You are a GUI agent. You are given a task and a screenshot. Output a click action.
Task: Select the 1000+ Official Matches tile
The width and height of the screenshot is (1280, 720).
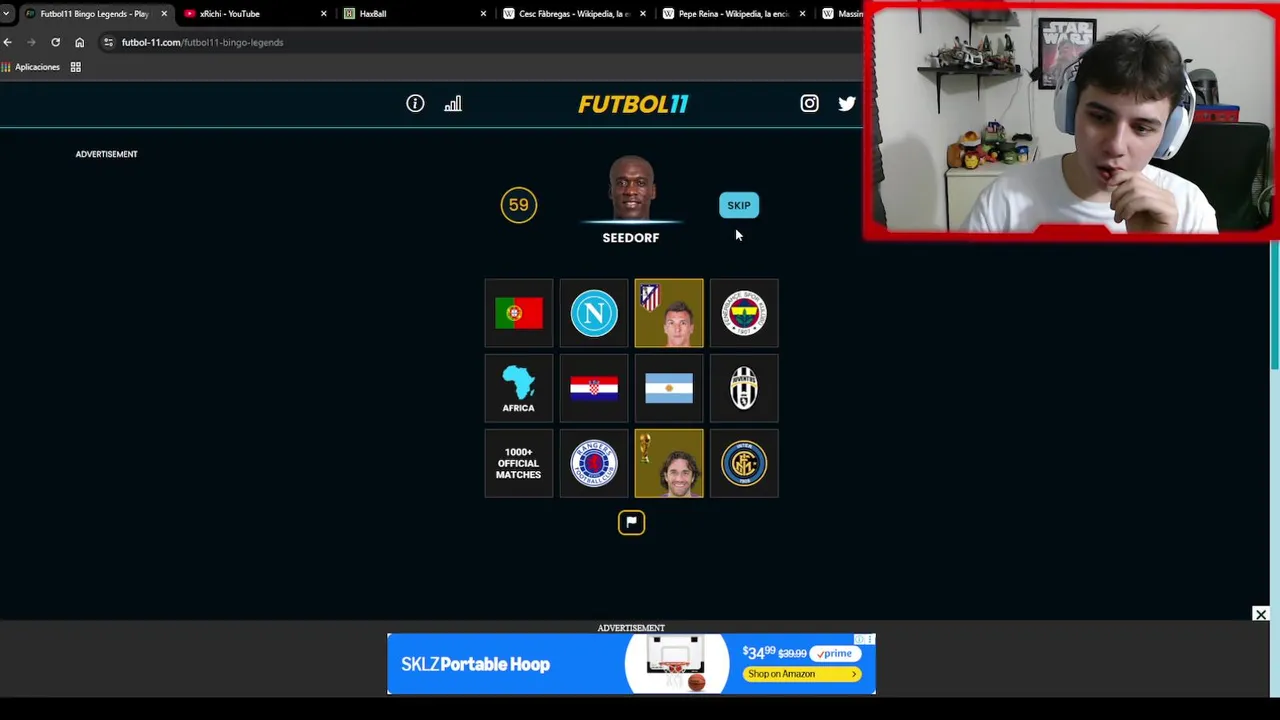[x=518, y=463]
